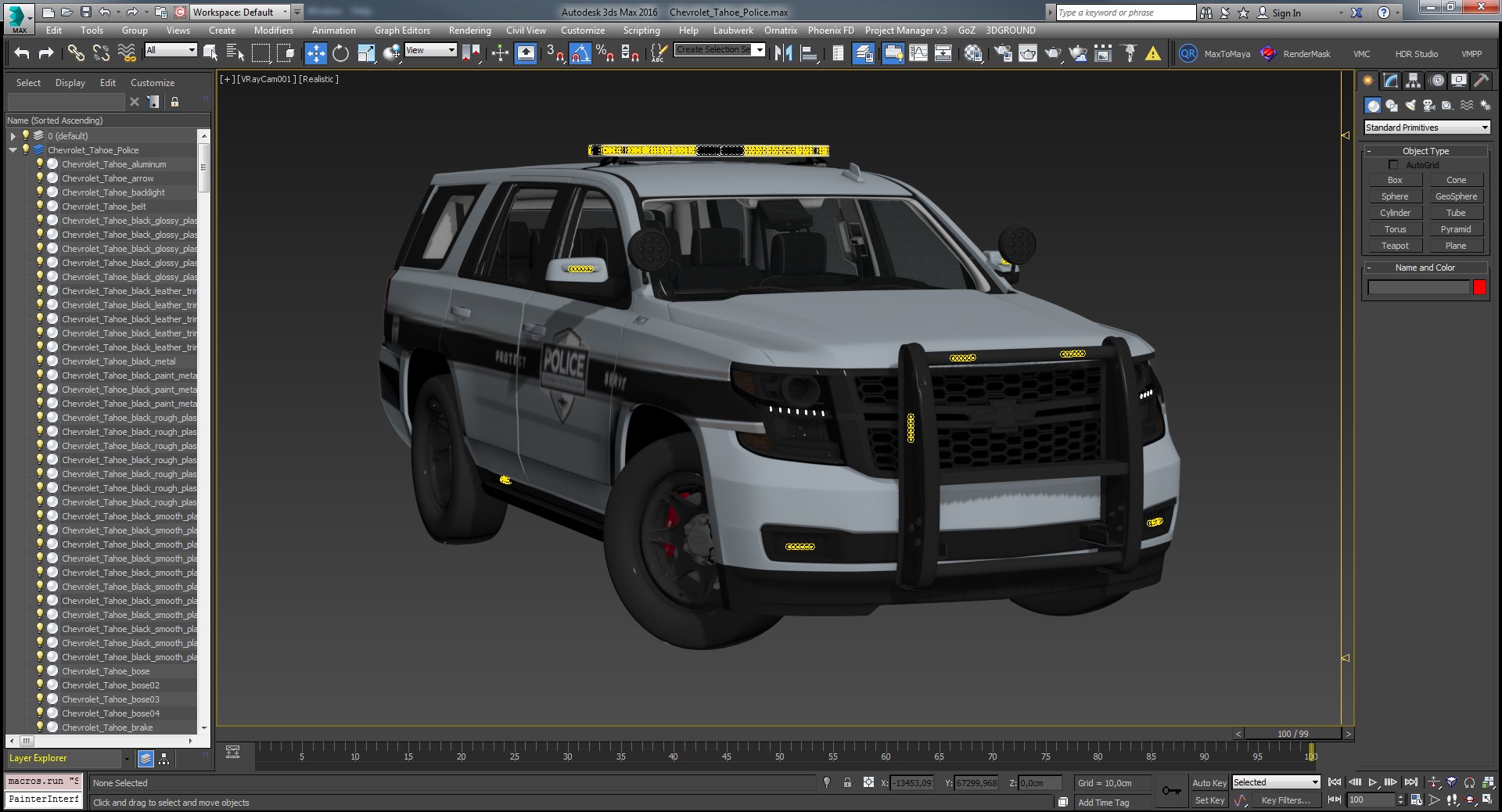Open the Selected key filter dropdown

(1276, 782)
